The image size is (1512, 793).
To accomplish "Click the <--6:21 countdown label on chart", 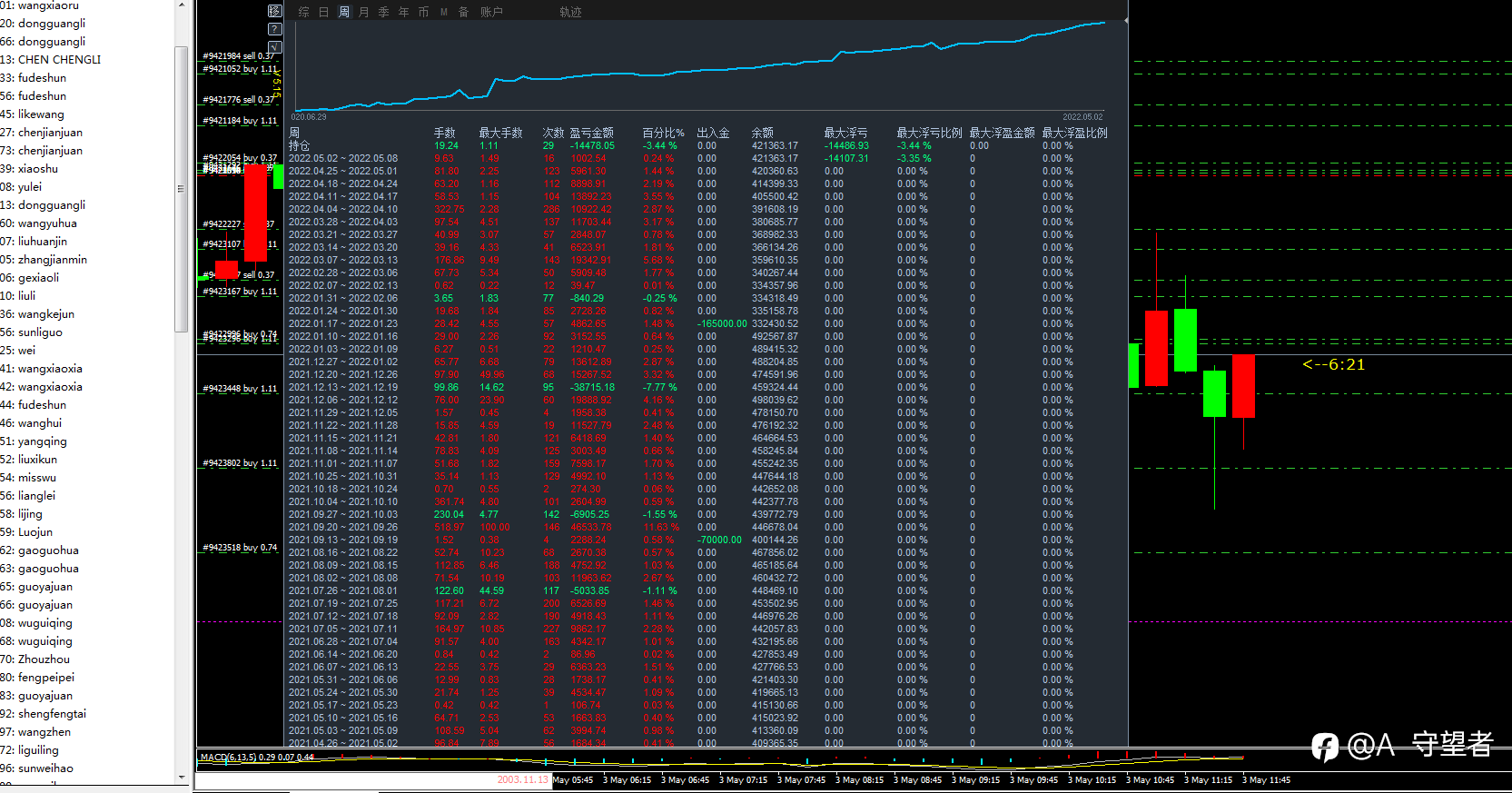I will pyautogui.click(x=1333, y=364).
